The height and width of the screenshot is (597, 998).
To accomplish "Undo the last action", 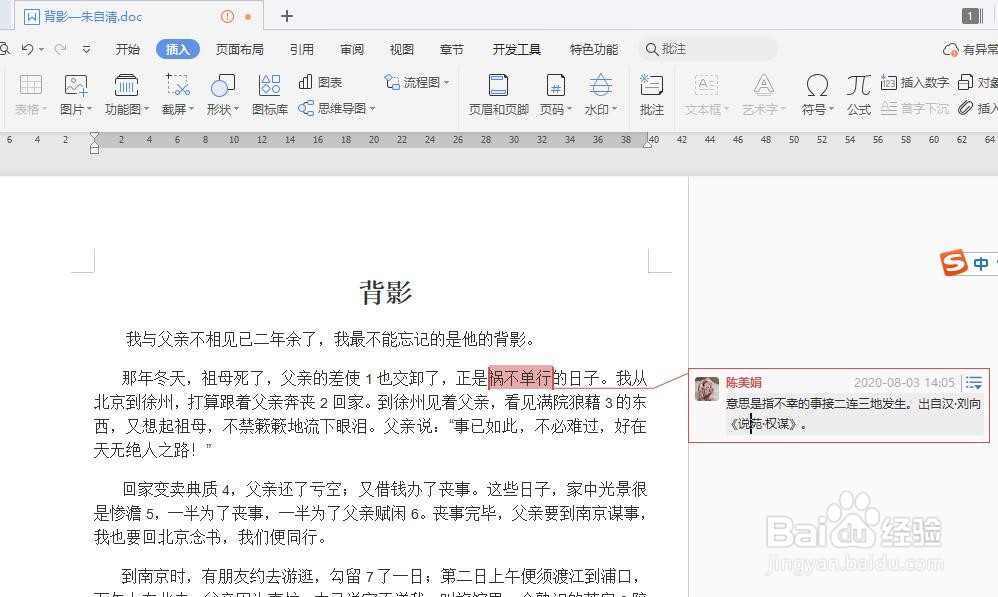I will [x=28, y=48].
